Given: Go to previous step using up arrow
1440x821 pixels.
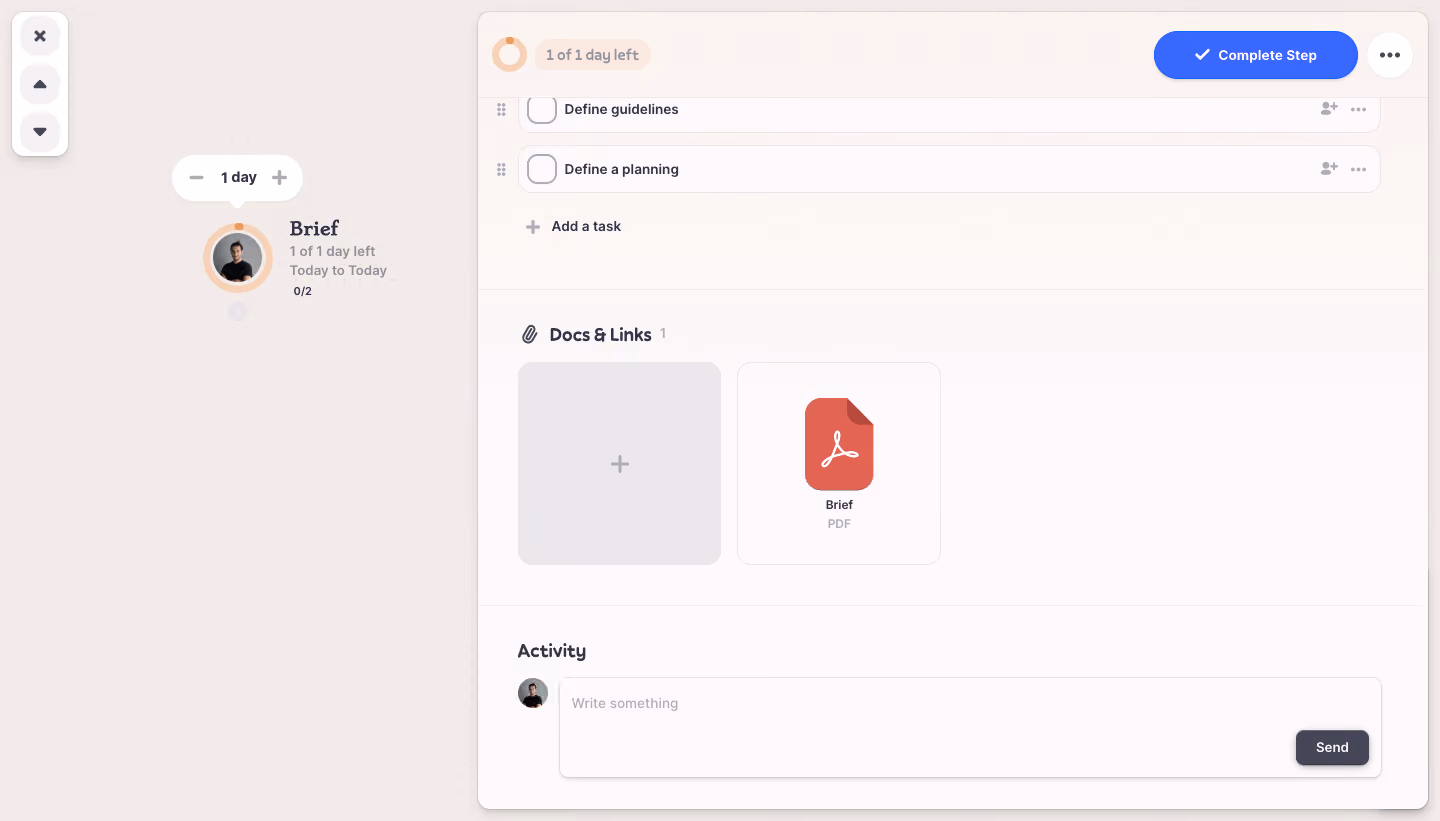Looking at the screenshot, I should 40,84.
